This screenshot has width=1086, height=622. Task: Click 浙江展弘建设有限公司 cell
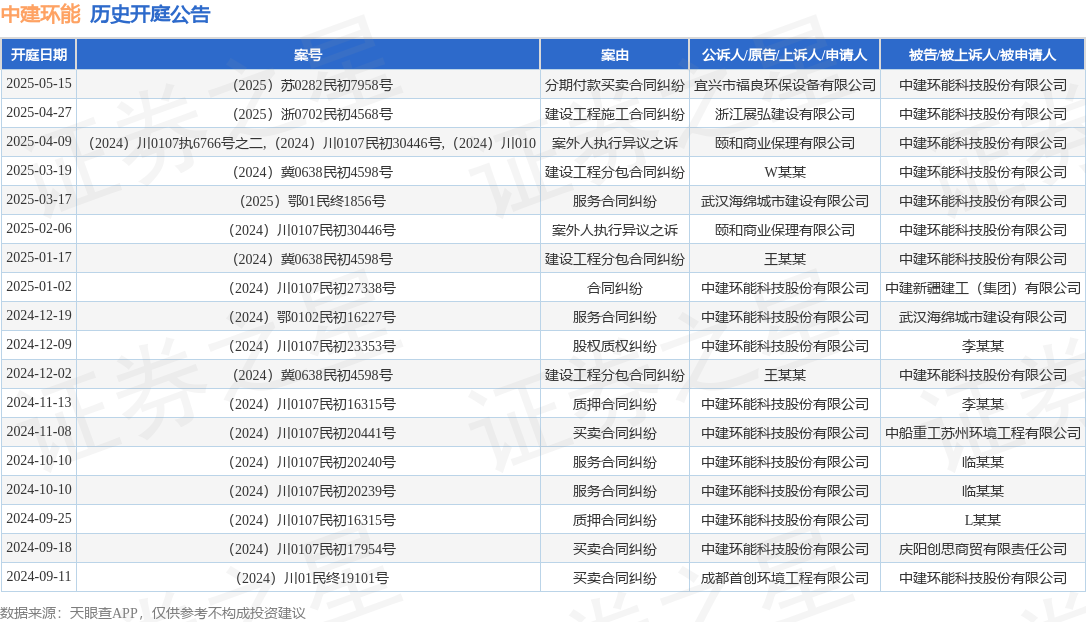(x=785, y=114)
